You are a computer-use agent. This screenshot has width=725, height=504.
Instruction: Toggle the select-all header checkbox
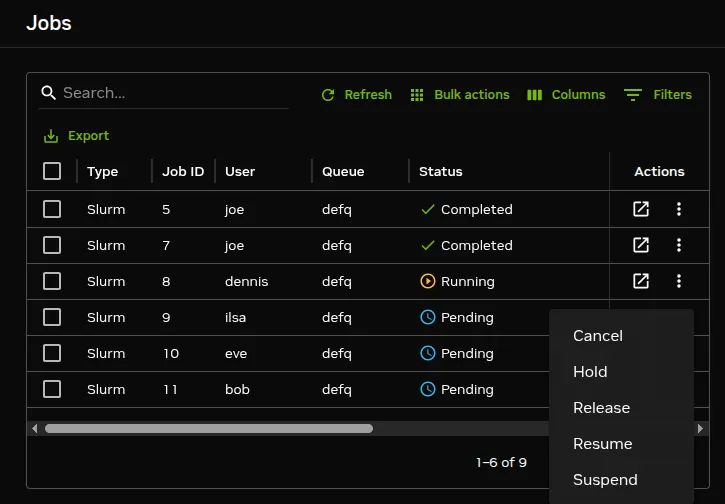[52, 171]
